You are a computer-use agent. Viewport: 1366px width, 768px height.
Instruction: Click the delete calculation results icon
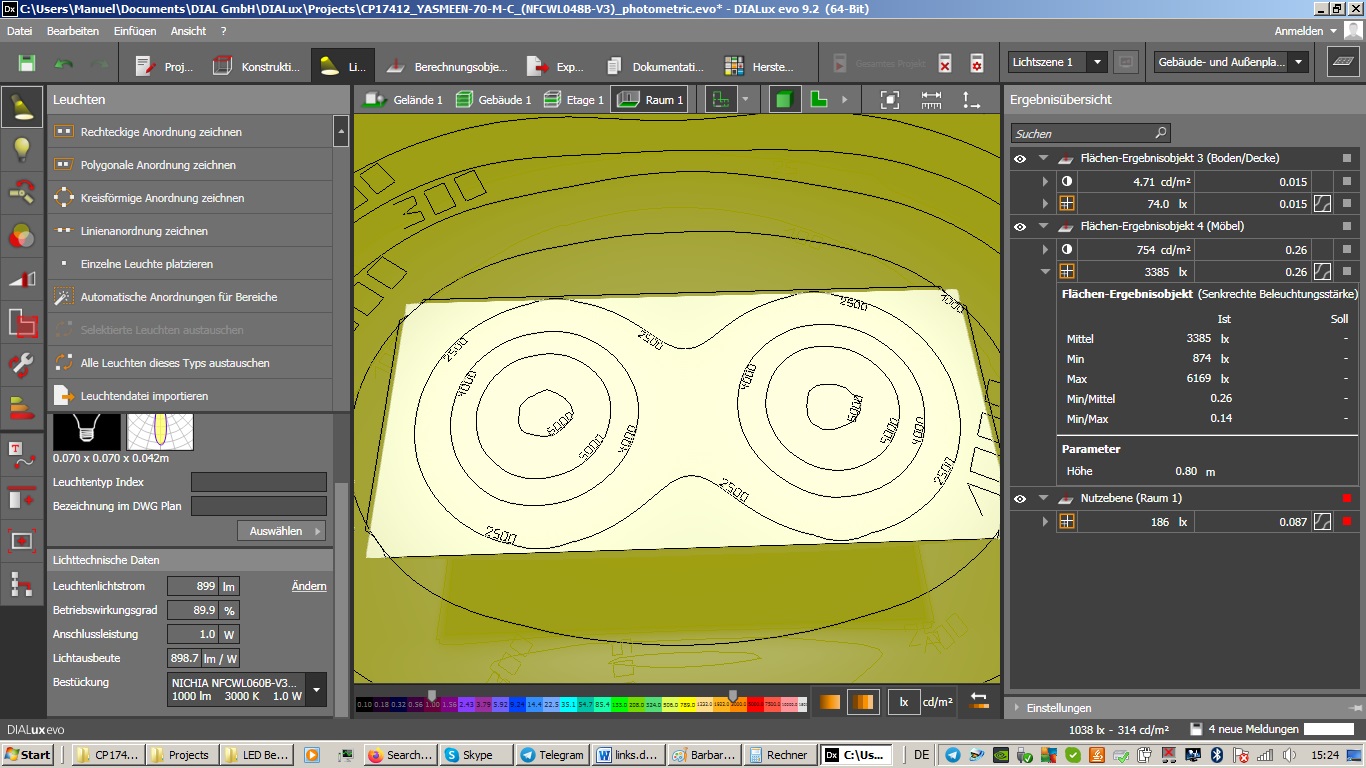[945, 64]
